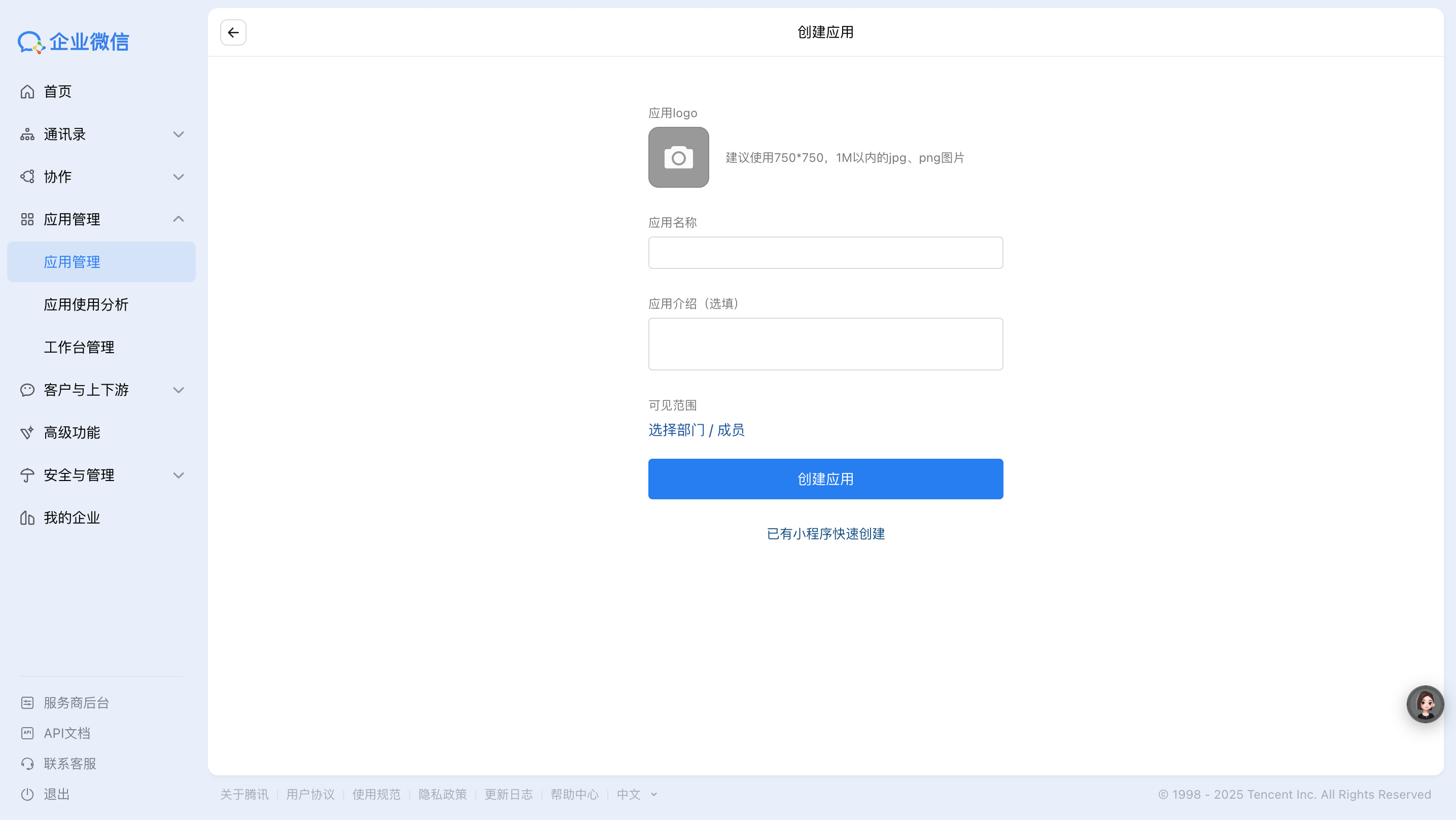Screen dimensions: 1456x820
Task: Click the 首页 home icon
Action: pos(27,92)
